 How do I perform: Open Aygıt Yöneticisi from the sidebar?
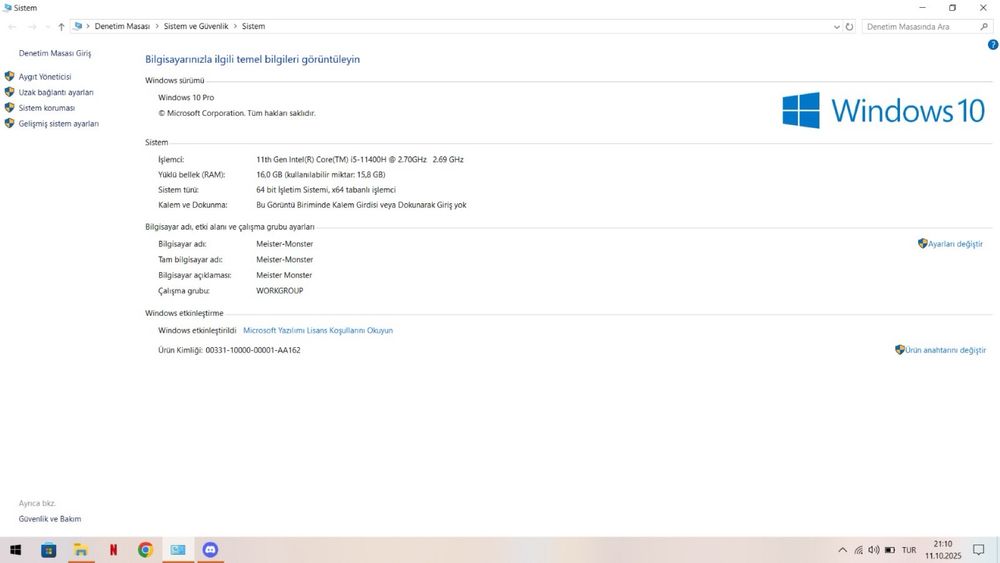(x=45, y=77)
